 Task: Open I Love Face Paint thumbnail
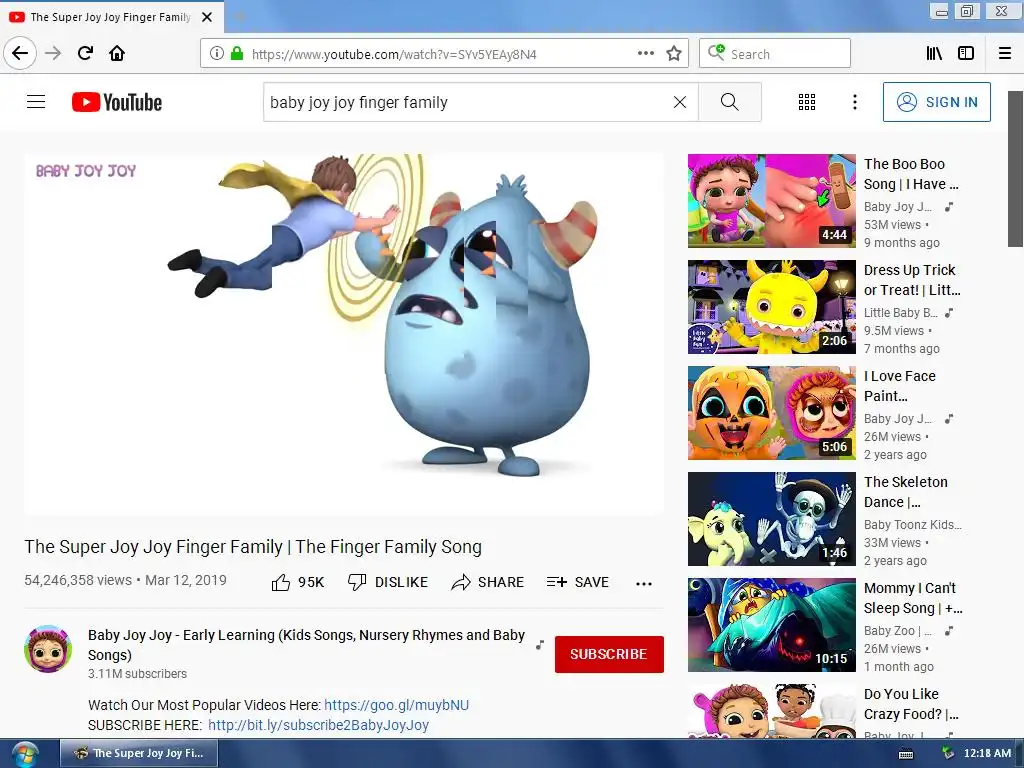(771, 412)
